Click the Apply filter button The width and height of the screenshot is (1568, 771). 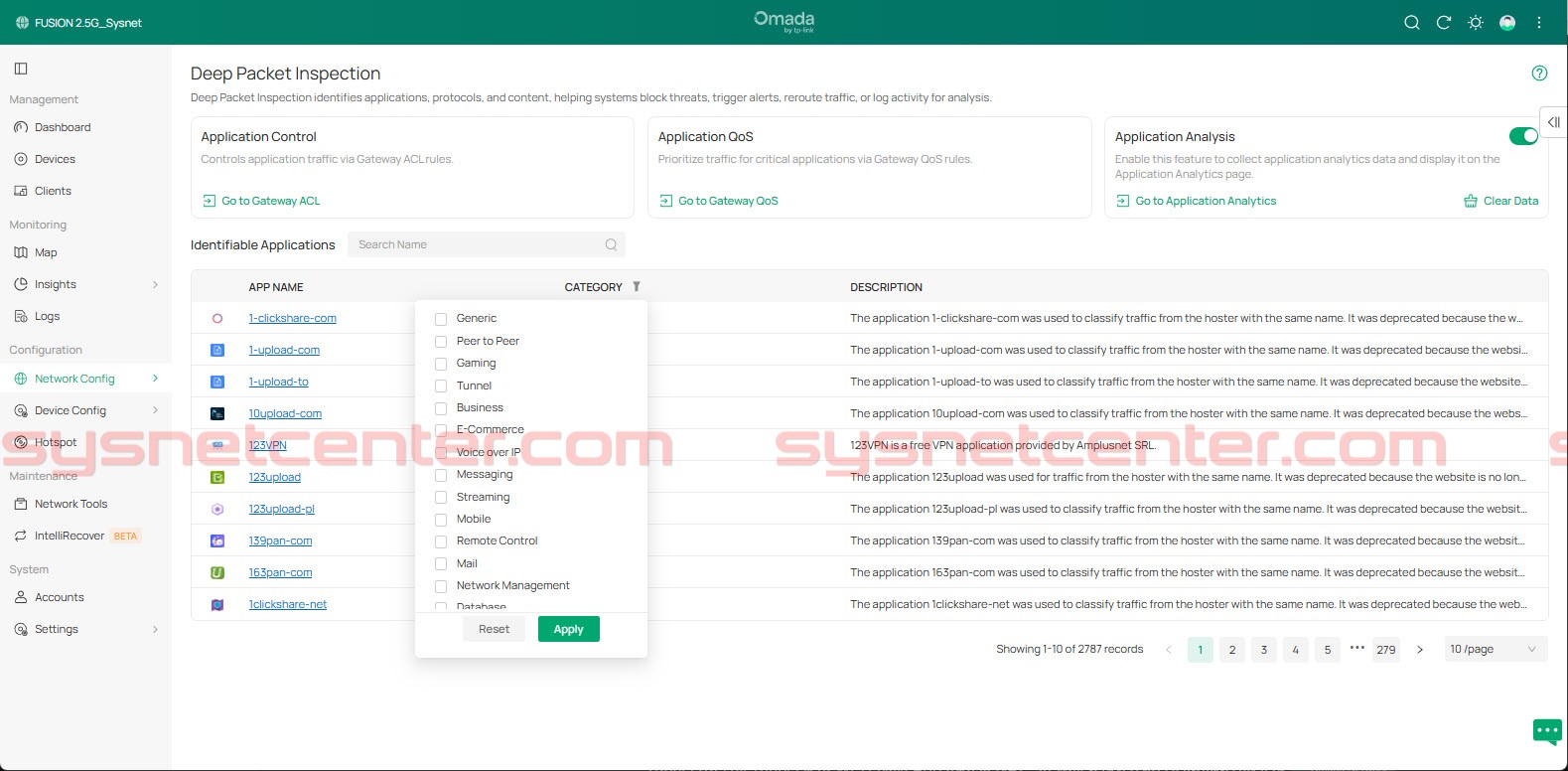[568, 629]
